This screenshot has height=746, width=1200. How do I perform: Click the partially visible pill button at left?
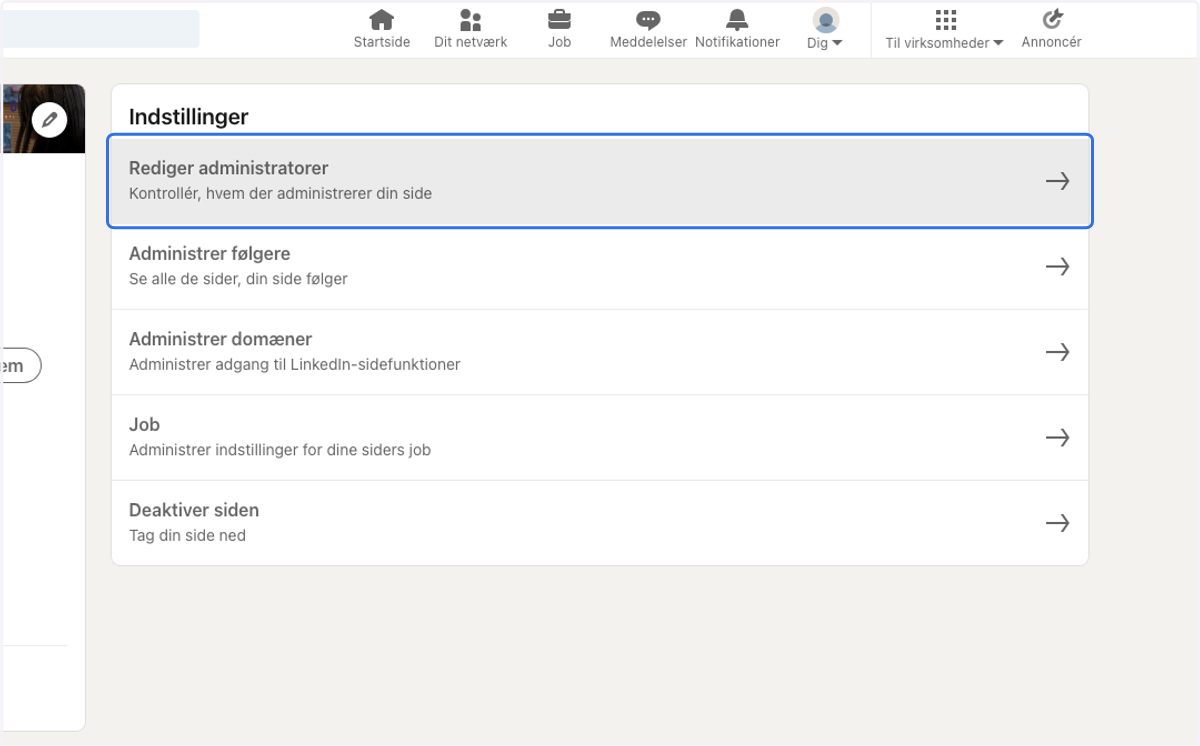click(20, 366)
